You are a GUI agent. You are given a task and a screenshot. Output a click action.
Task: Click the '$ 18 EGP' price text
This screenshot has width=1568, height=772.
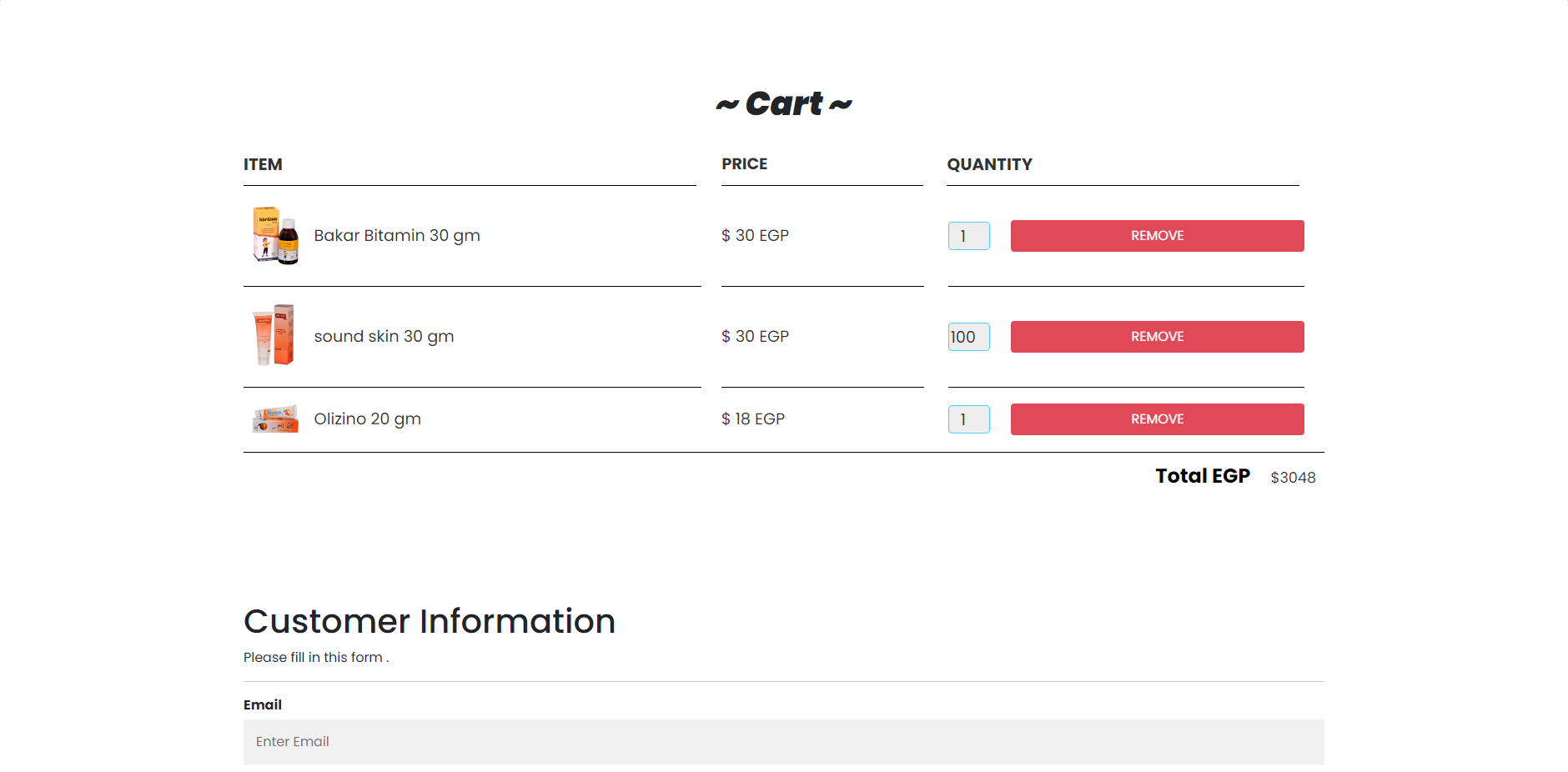click(x=753, y=419)
